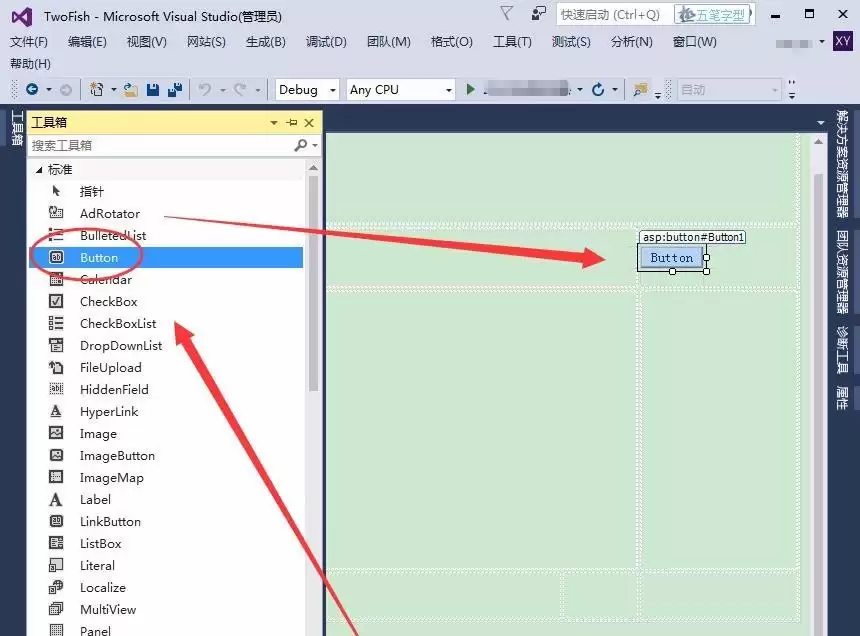Click the Button control on the design surface
The width and height of the screenshot is (860, 636).
click(671, 258)
